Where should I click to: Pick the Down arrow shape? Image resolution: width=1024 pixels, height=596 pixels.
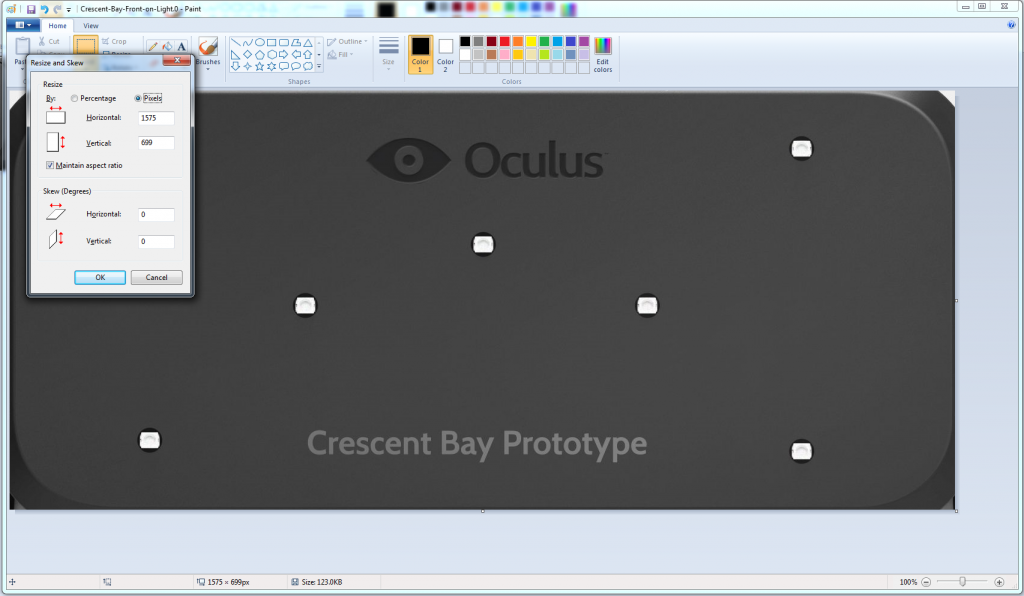click(235, 67)
